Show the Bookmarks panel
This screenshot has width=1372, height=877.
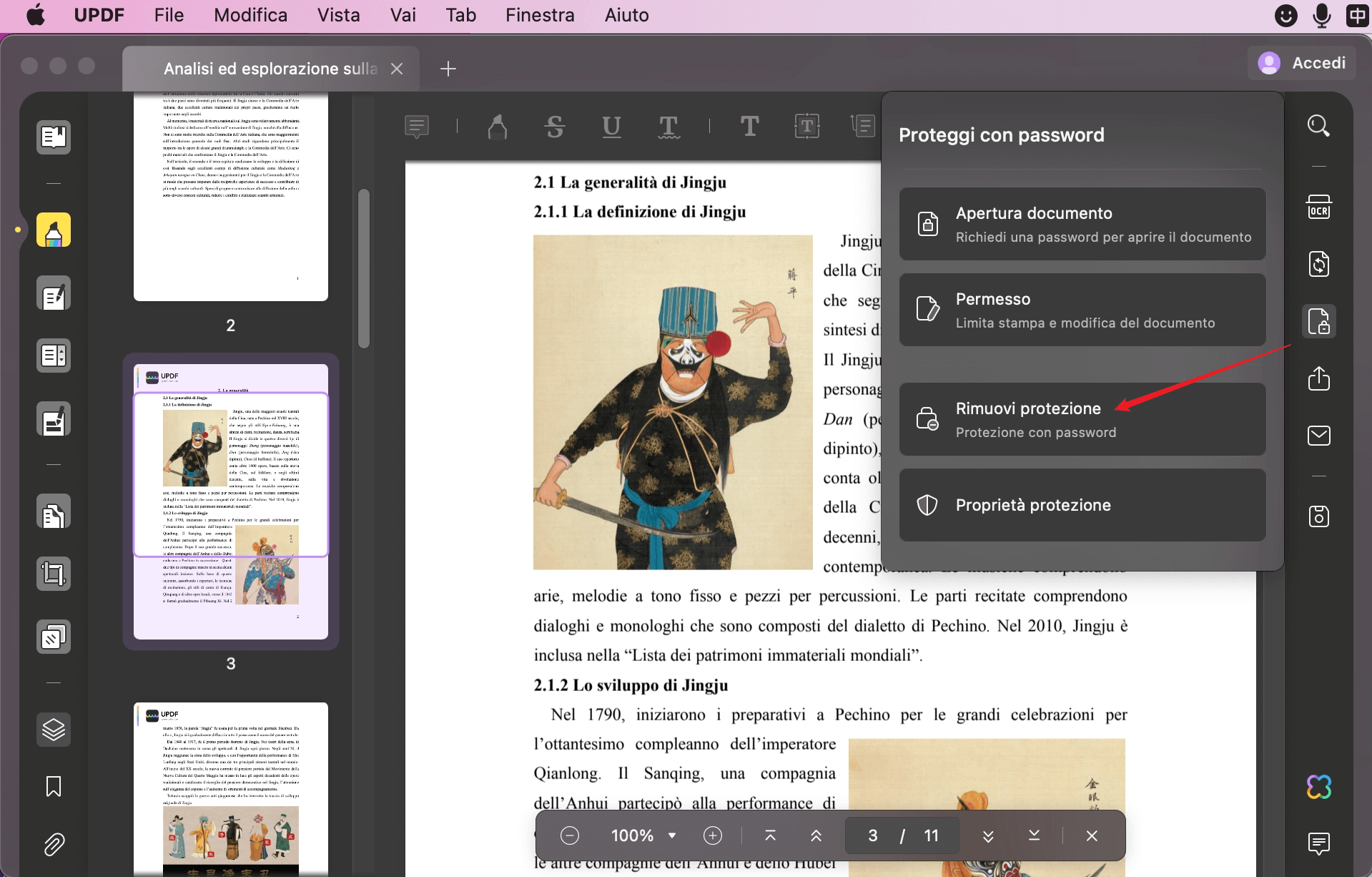tap(54, 786)
